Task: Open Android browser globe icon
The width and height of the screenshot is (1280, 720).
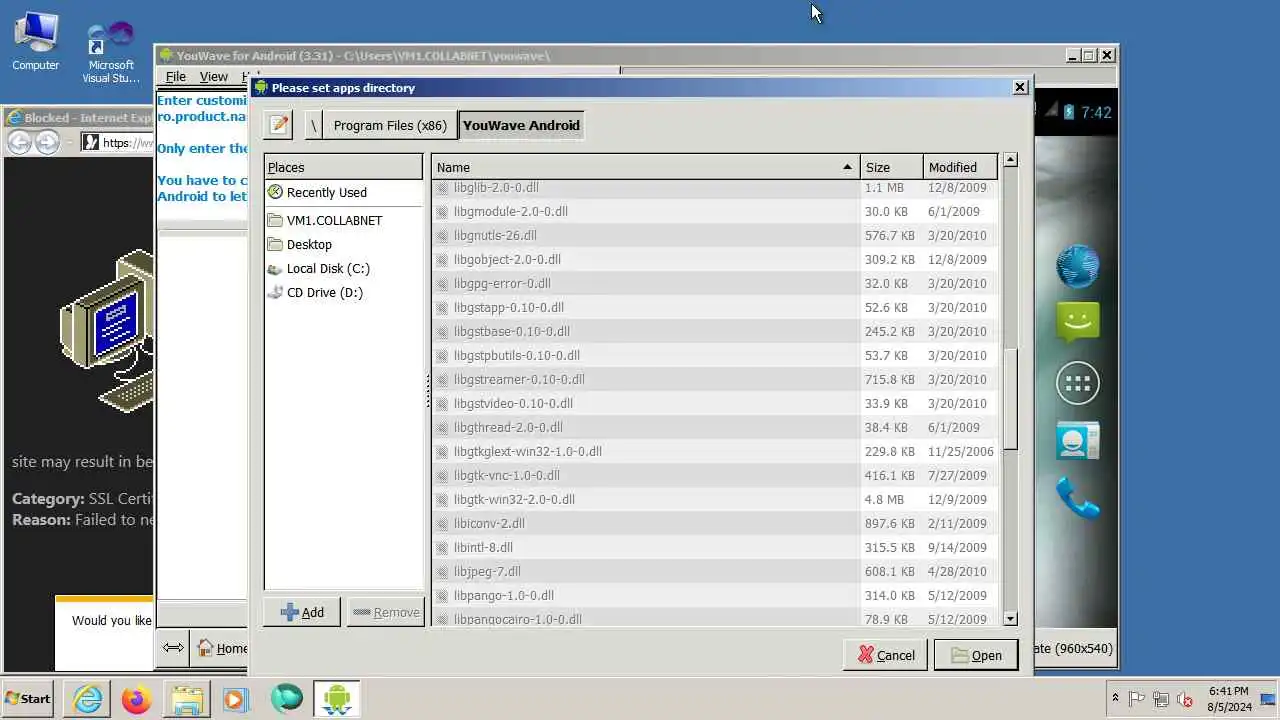Action: pos(1077,267)
